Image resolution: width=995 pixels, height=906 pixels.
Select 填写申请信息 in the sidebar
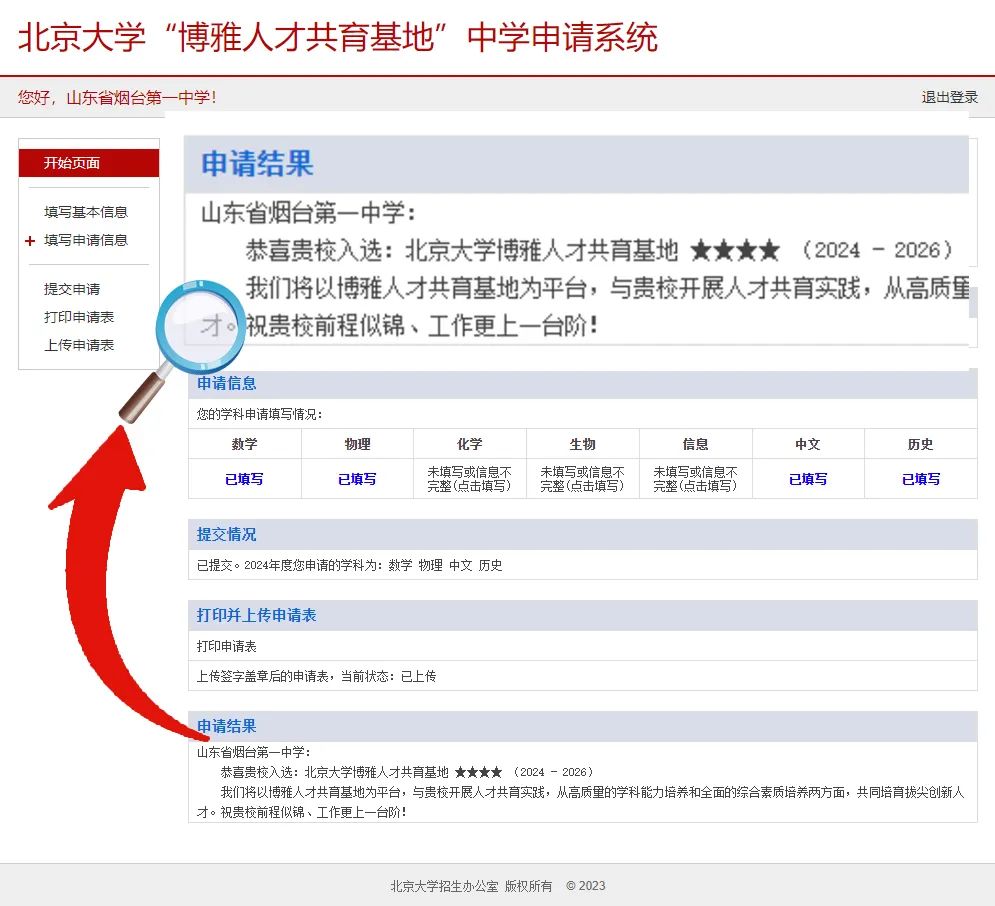pyautogui.click(x=86, y=240)
